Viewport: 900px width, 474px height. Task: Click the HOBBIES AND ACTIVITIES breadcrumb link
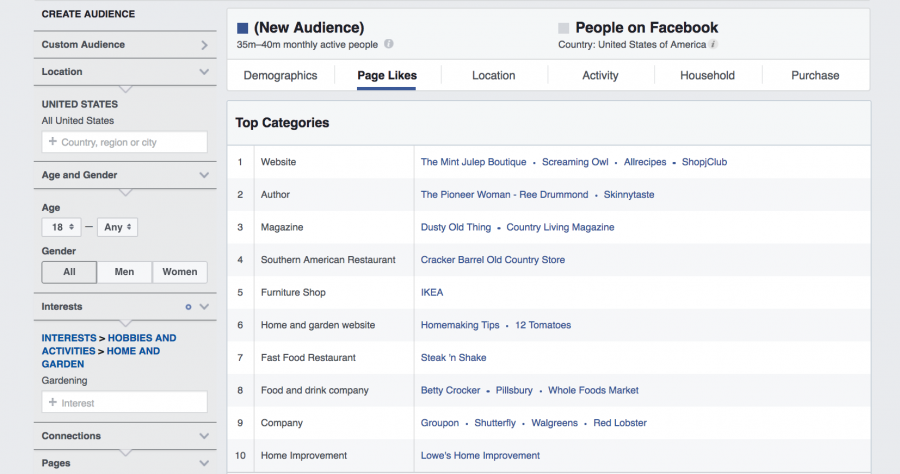[x=108, y=344]
